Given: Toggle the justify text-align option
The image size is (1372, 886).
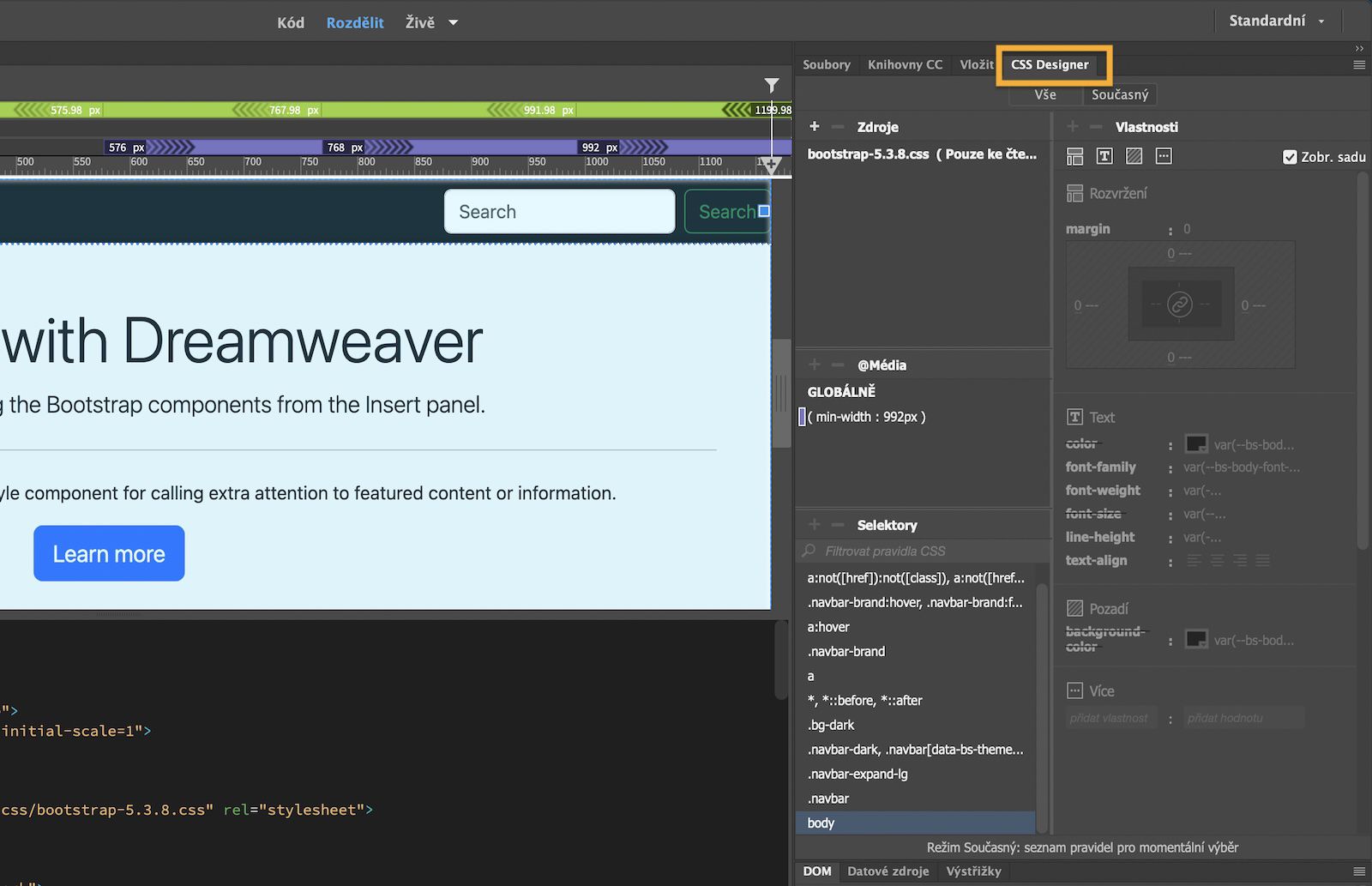Looking at the screenshot, I should pos(1262,560).
